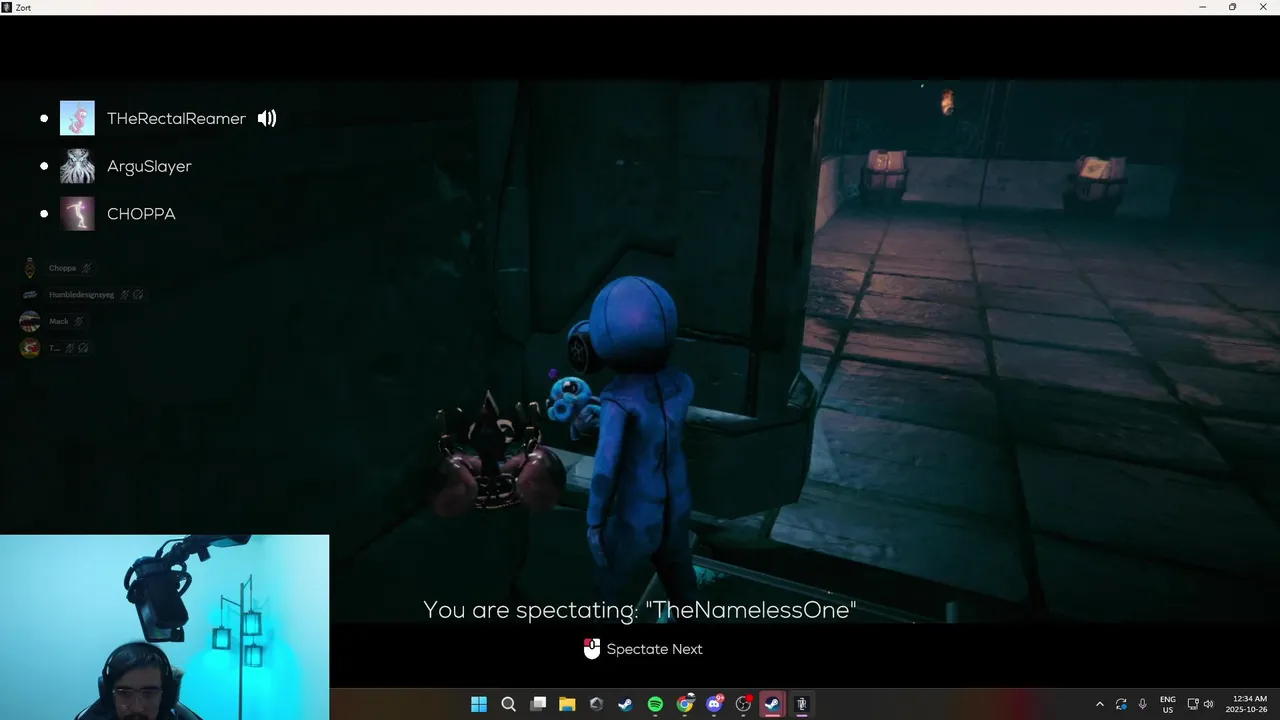Click the Zort window title icon
Viewport: 1280px width, 720px height.
pos(7,7)
